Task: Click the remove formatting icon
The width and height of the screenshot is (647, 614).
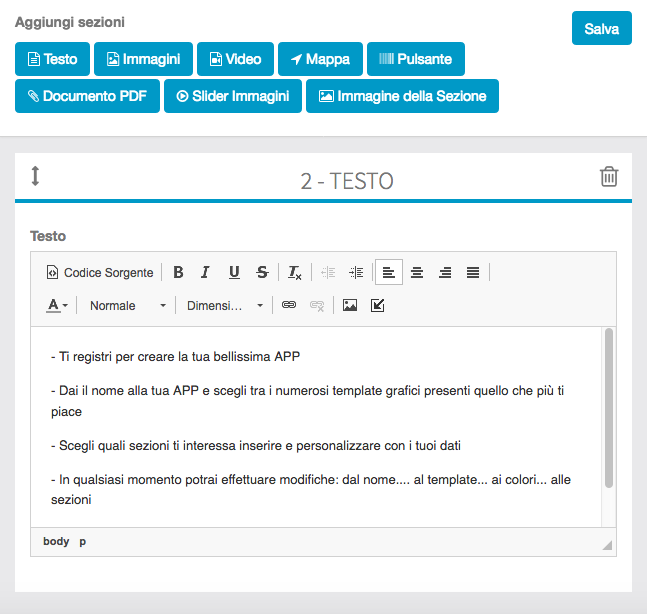Action: point(295,272)
